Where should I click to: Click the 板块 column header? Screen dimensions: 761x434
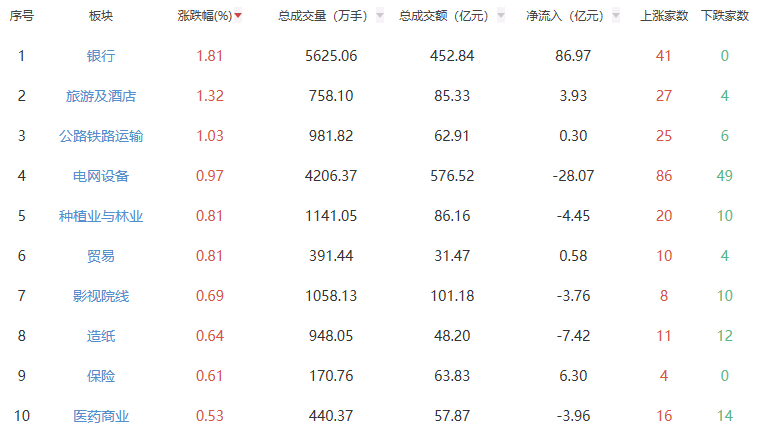101,16
